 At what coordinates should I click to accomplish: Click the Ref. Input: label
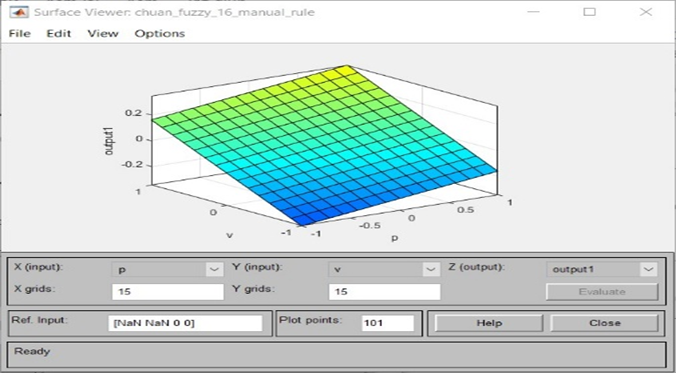[x=39, y=320]
